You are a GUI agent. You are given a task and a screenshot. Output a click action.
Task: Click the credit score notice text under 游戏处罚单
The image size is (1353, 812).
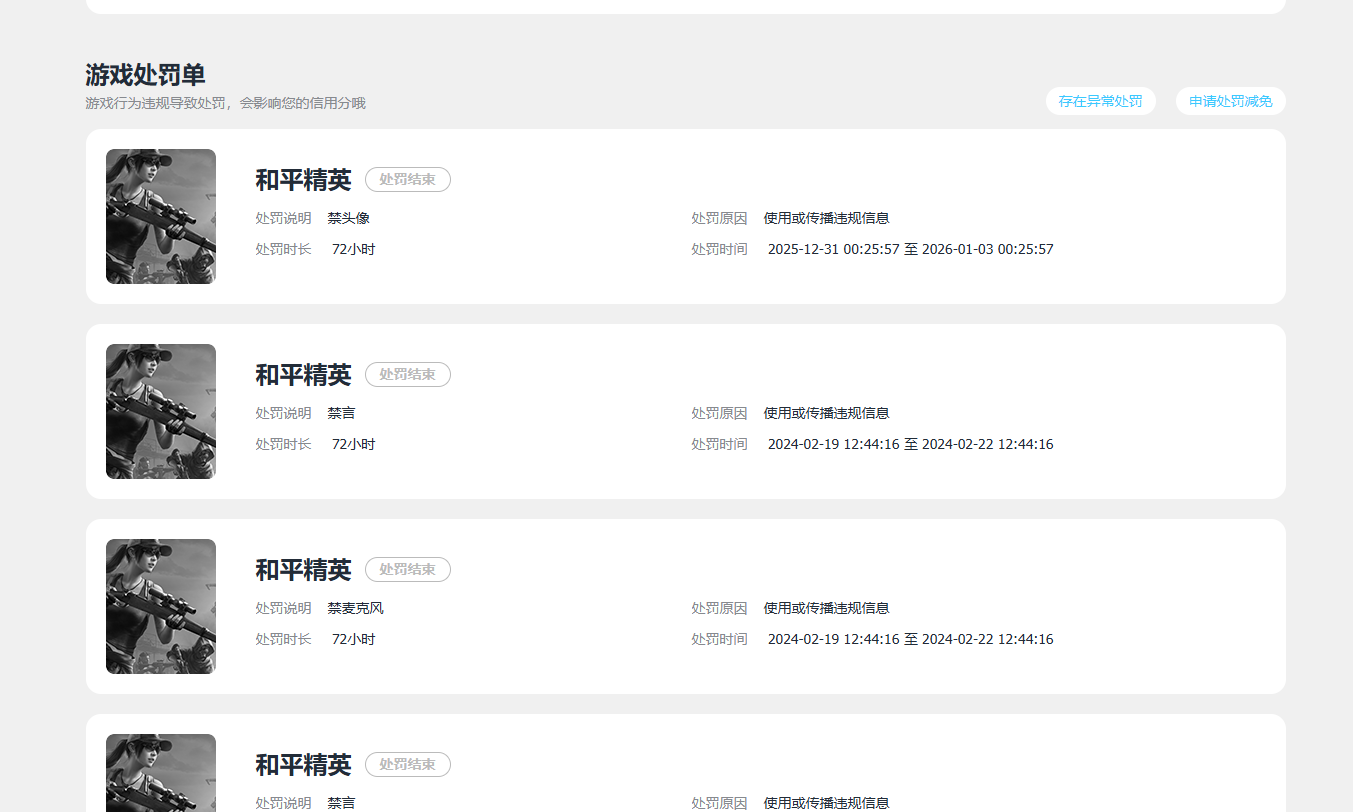pyautogui.click(x=225, y=103)
